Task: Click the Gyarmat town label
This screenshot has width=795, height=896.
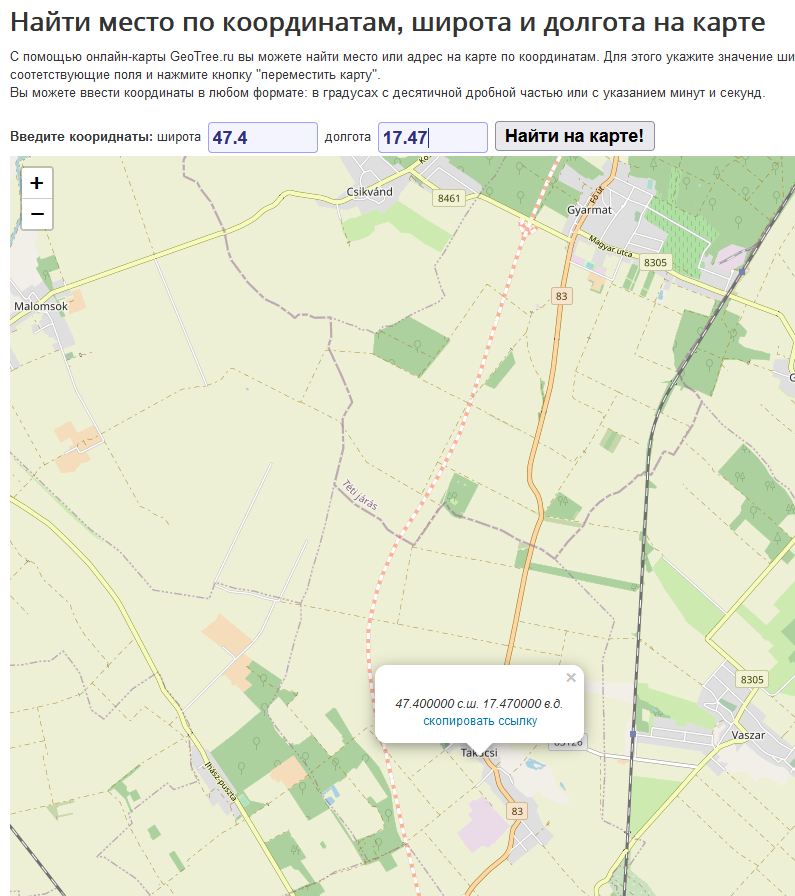Action: pyautogui.click(x=588, y=211)
